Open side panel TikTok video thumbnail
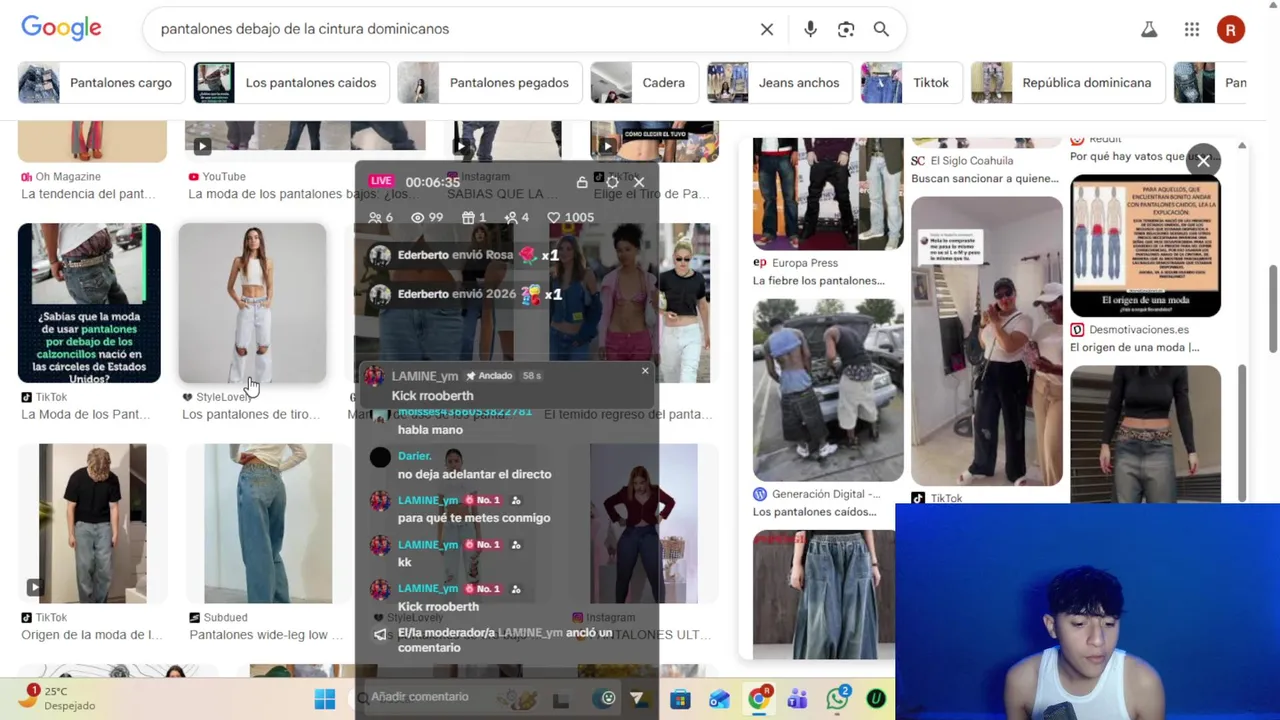This screenshot has height=720, width=1280. (987, 341)
